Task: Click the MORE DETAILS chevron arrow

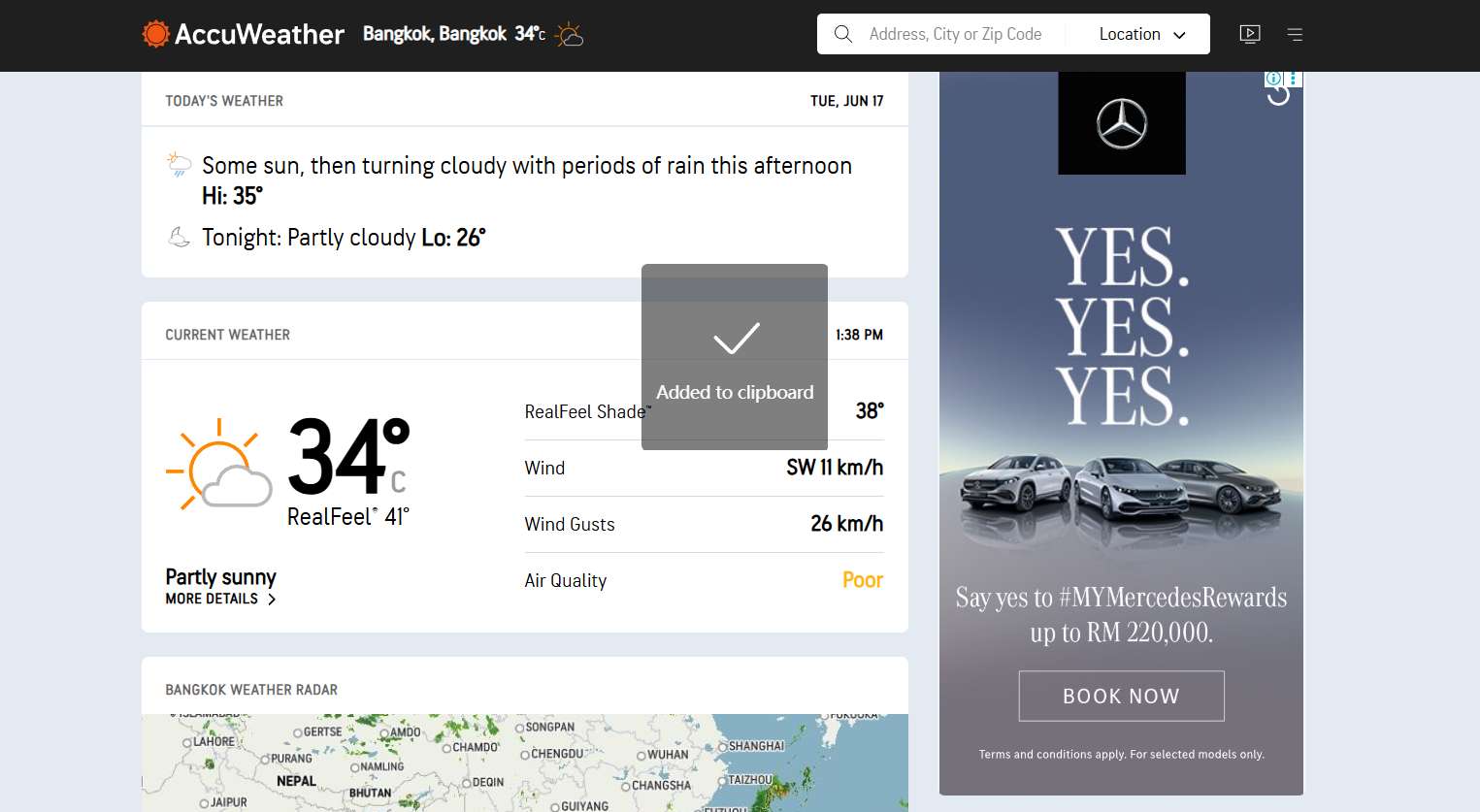Action: (272, 600)
